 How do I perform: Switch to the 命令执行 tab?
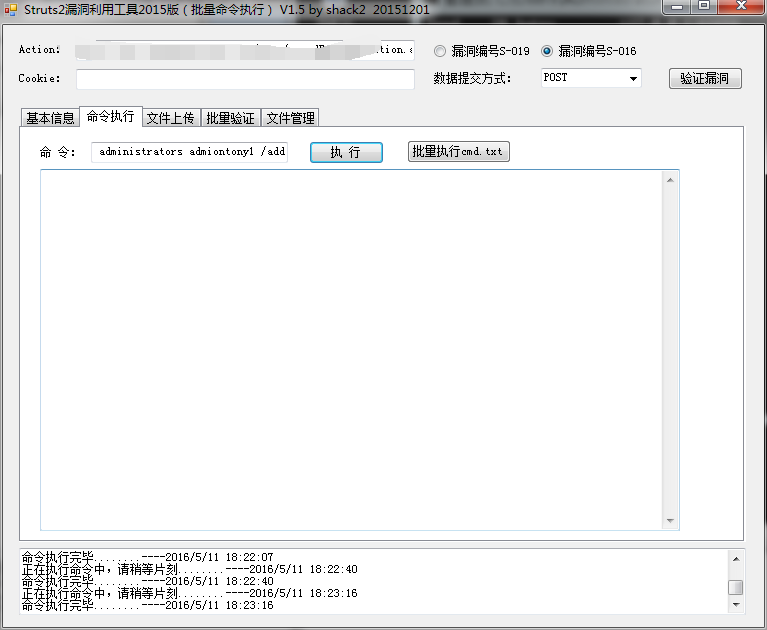click(x=111, y=116)
